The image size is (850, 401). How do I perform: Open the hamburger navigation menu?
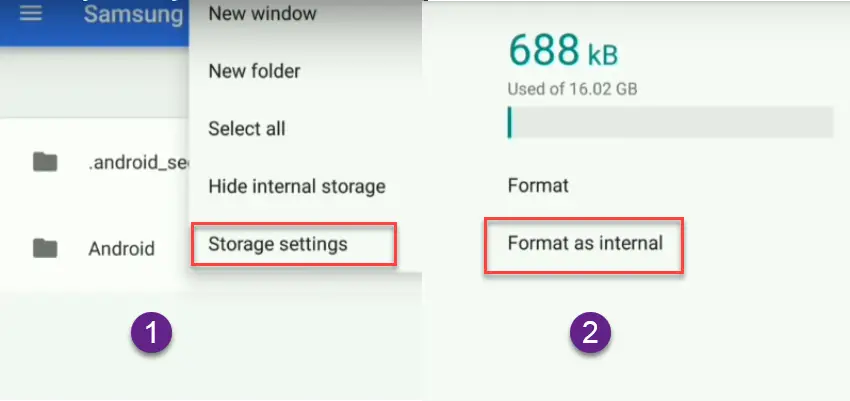pyautogui.click(x=31, y=14)
